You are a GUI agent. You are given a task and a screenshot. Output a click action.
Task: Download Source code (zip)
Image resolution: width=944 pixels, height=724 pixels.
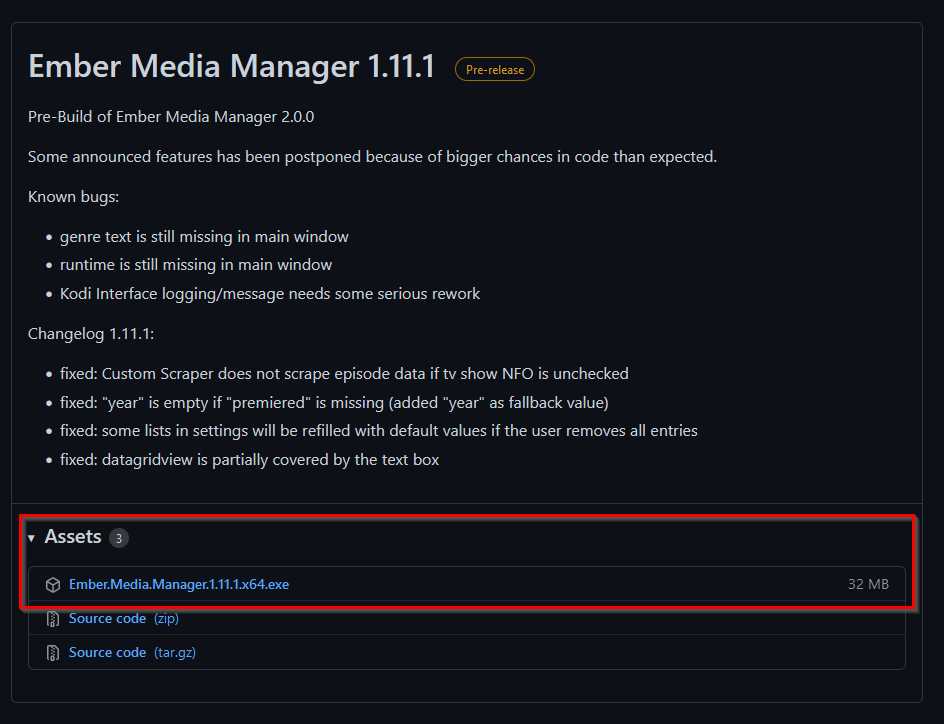coord(123,619)
